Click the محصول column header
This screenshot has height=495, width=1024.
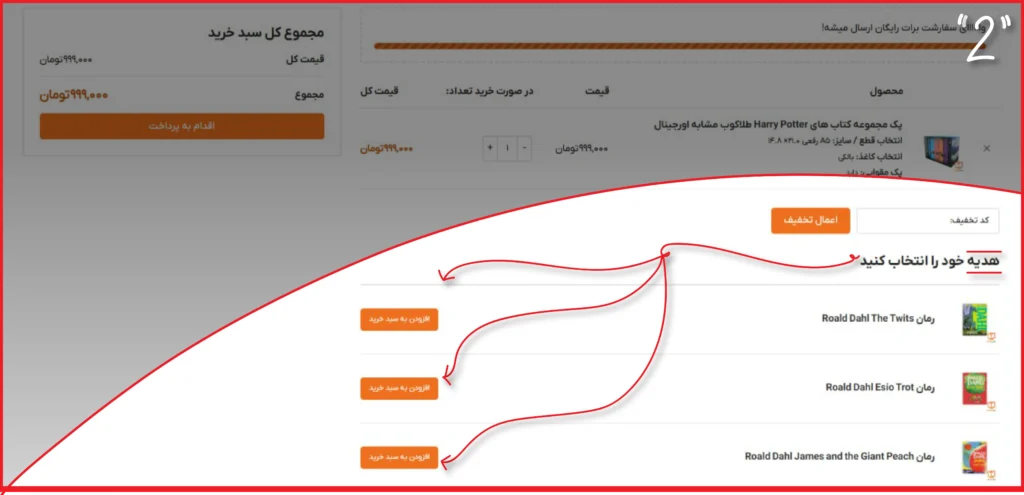tap(886, 91)
